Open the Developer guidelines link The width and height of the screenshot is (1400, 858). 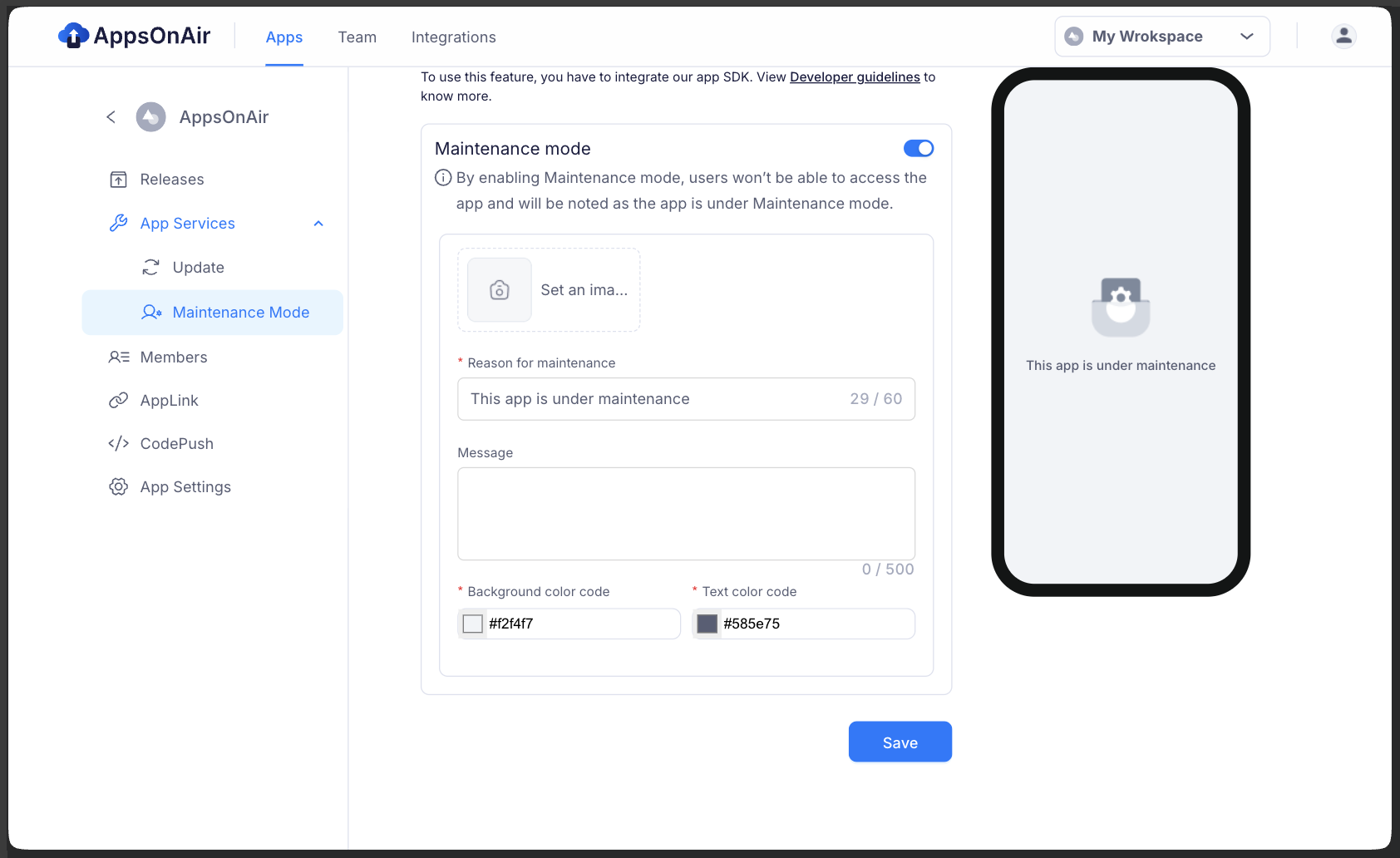855,77
